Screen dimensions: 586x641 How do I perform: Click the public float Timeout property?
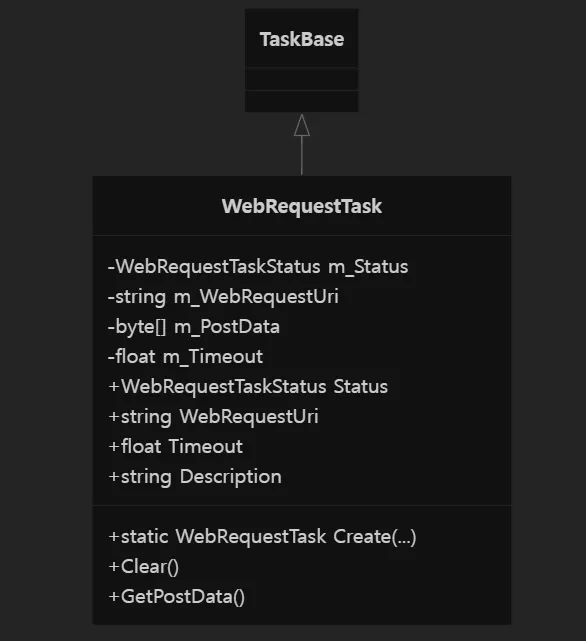tap(176, 446)
